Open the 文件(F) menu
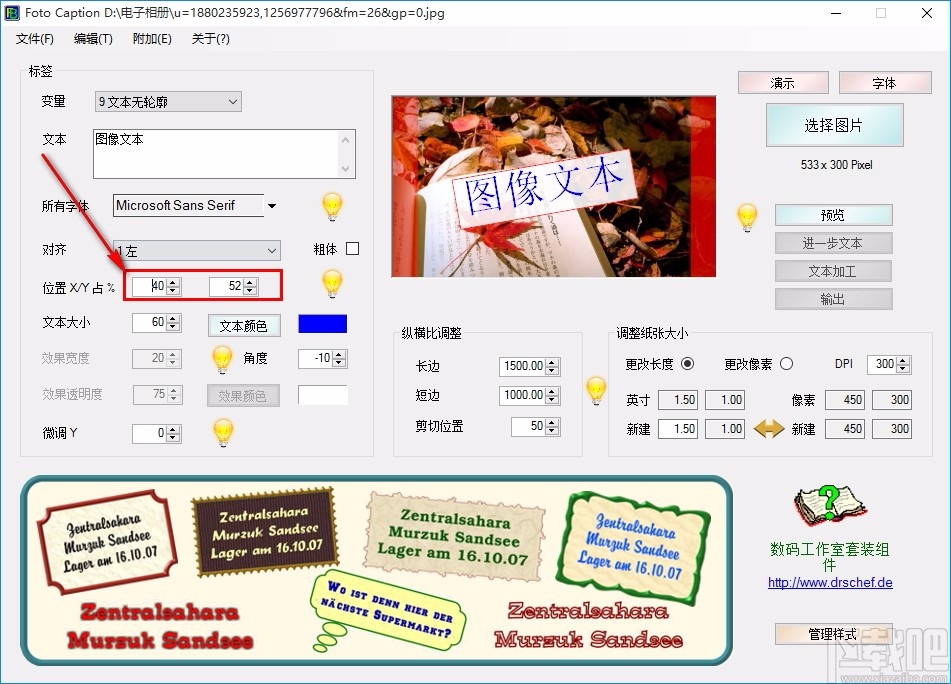951x684 pixels. click(35, 39)
